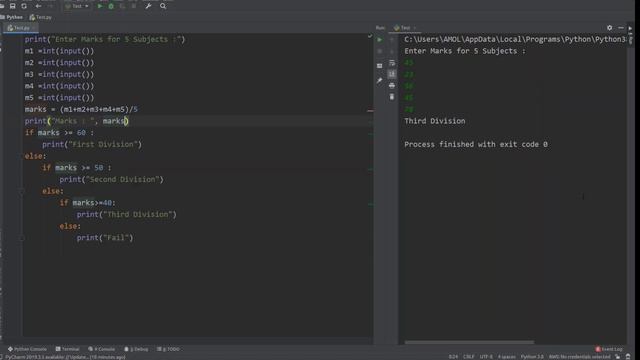Open the Python 3.8 interpreter selector

[532, 357]
